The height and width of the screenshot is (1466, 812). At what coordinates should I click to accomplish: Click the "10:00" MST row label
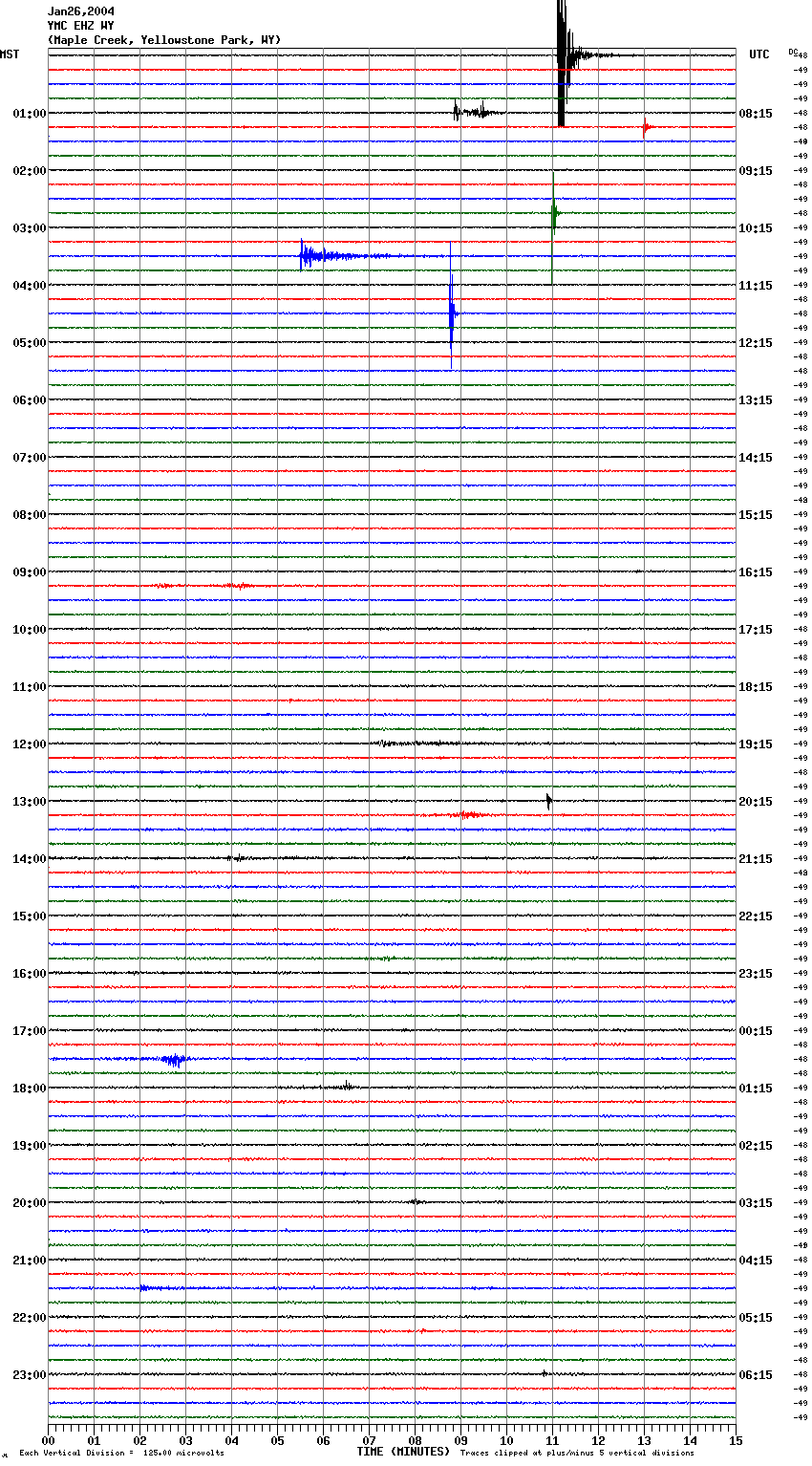coord(30,630)
